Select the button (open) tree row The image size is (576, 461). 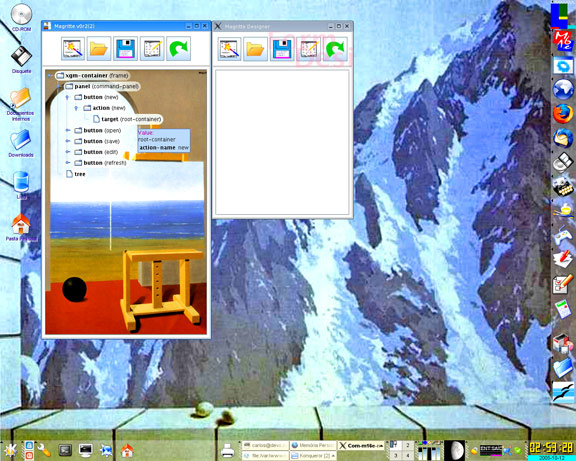[x=98, y=130]
